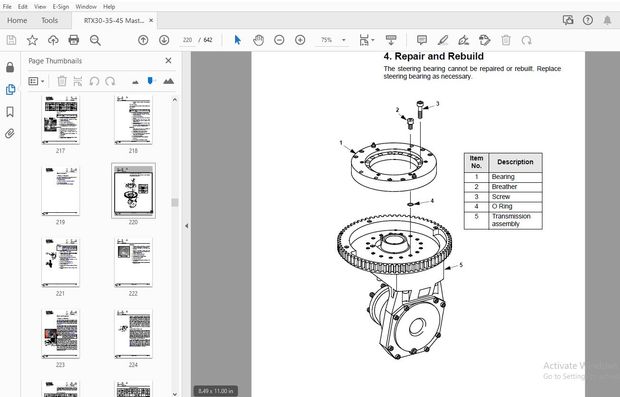Rotate page counterclockwise in thumbnails panel
The width and height of the screenshot is (620, 397).
[x=94, y=81]
